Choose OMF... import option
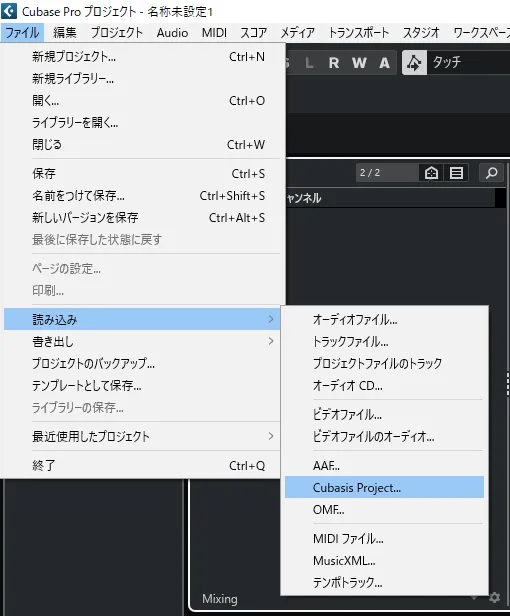510x616 pixels. tap(384, 510)
